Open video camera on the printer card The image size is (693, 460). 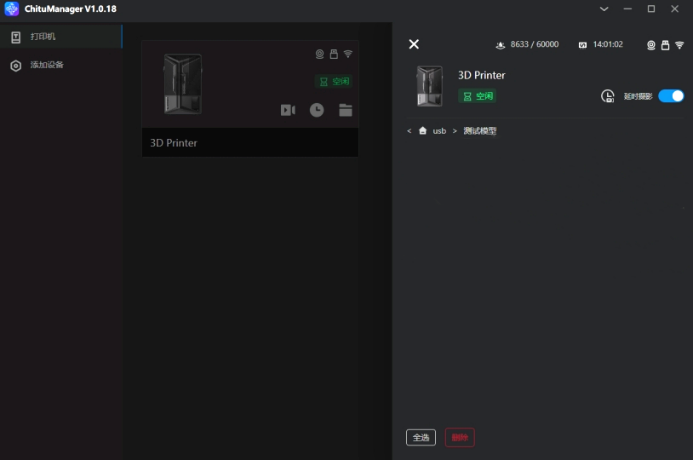[x=288, y=110]
